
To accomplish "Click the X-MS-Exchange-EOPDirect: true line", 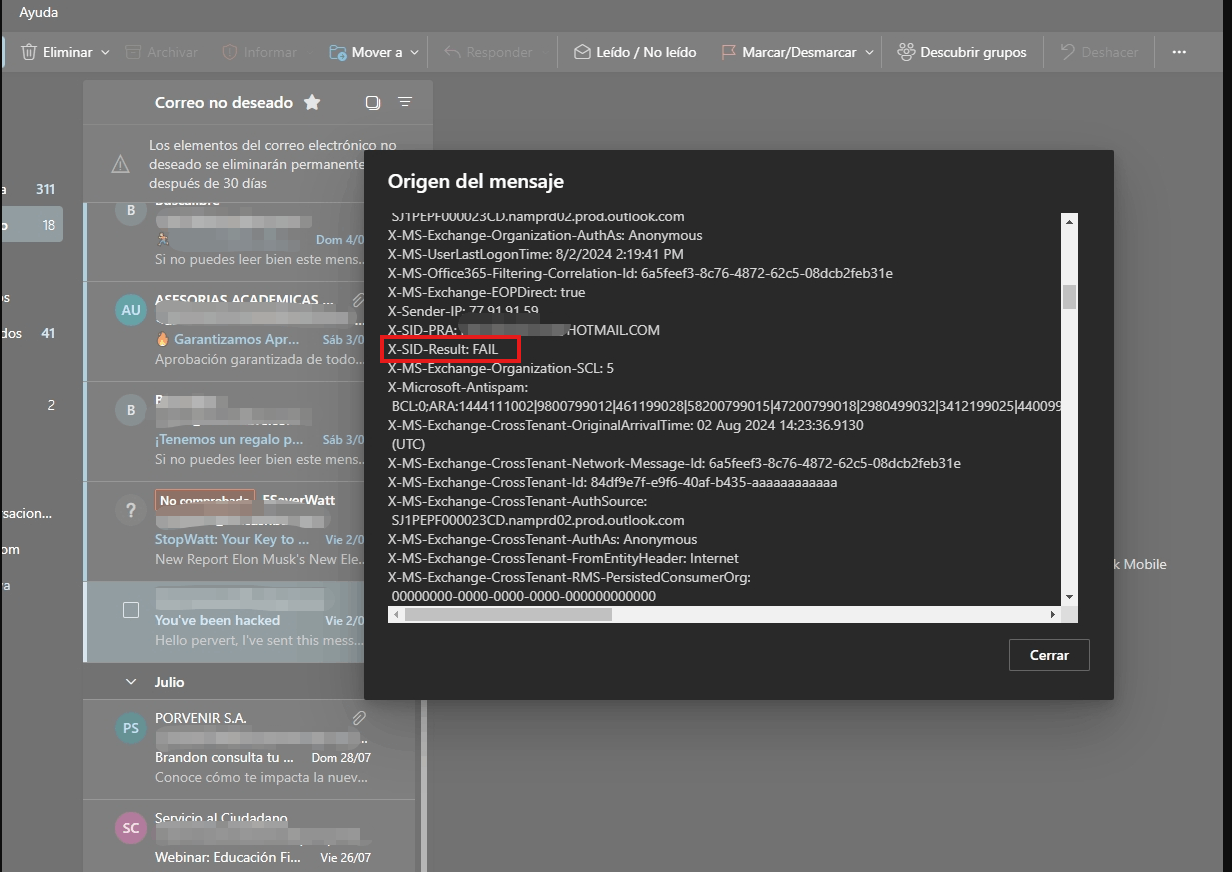I will (487, 292).
